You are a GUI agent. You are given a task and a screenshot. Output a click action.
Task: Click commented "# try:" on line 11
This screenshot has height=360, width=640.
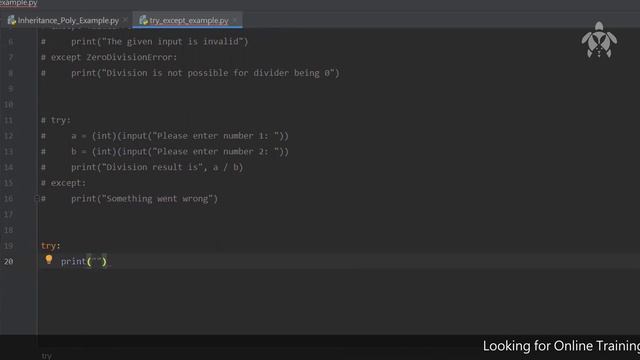[56, 120]
